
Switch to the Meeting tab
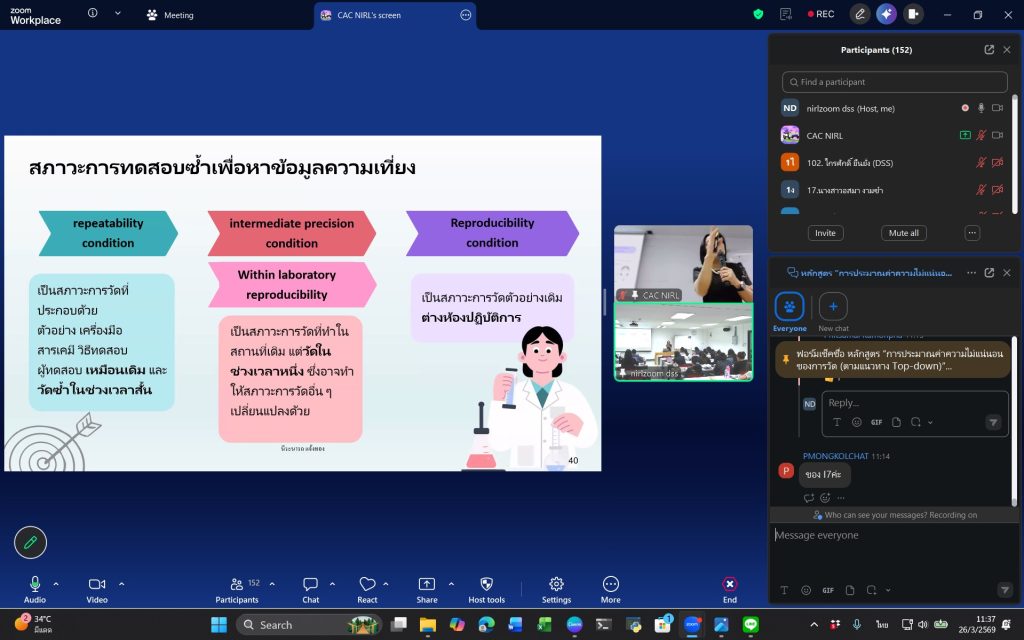coord(170,15)
